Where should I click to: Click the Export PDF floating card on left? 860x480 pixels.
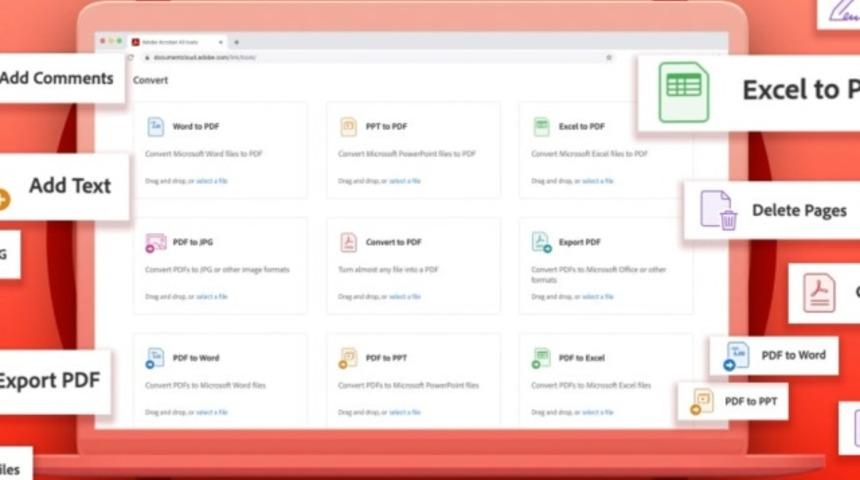(x=54, y=381)
